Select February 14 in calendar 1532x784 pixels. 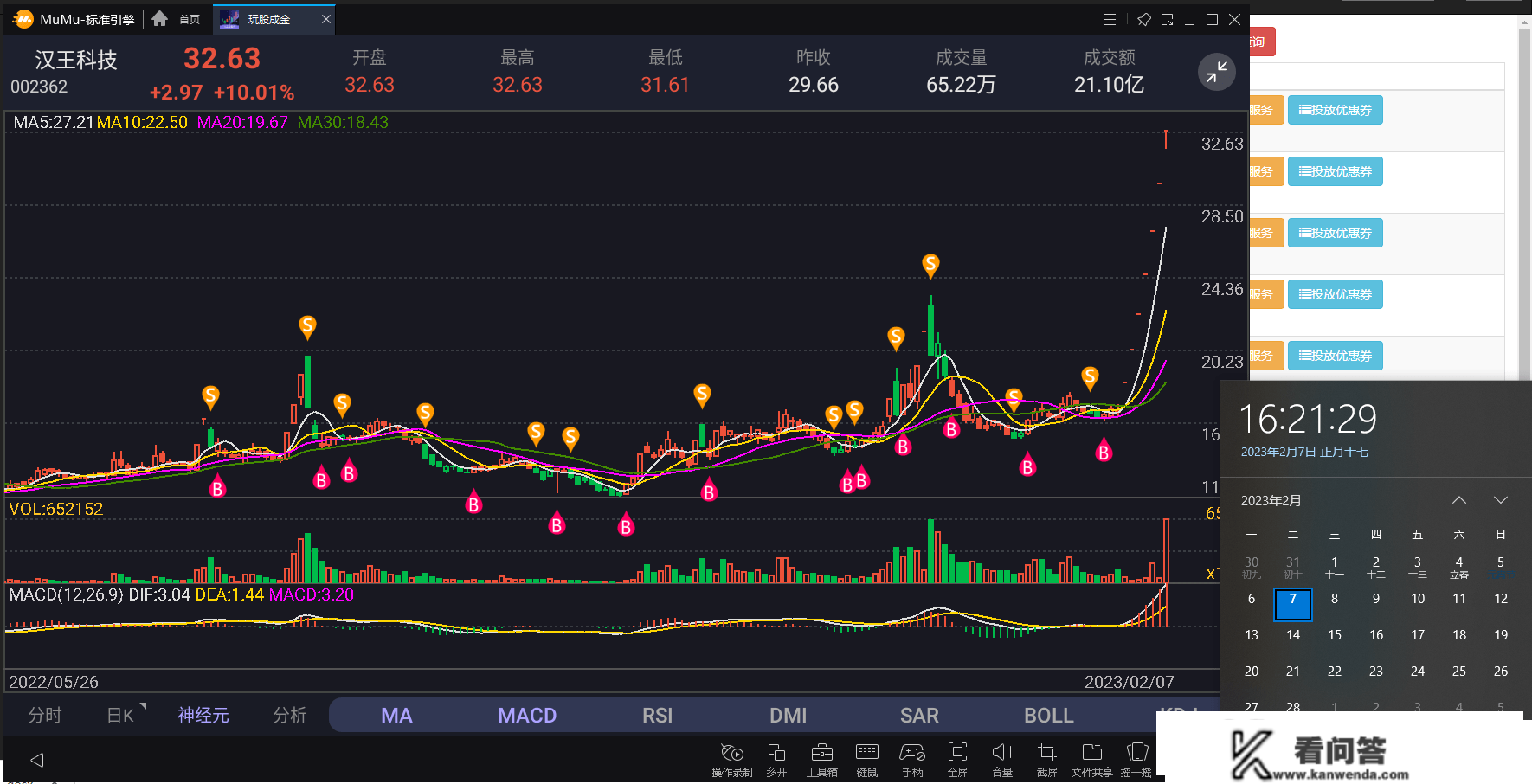[x=1293, y=634]
